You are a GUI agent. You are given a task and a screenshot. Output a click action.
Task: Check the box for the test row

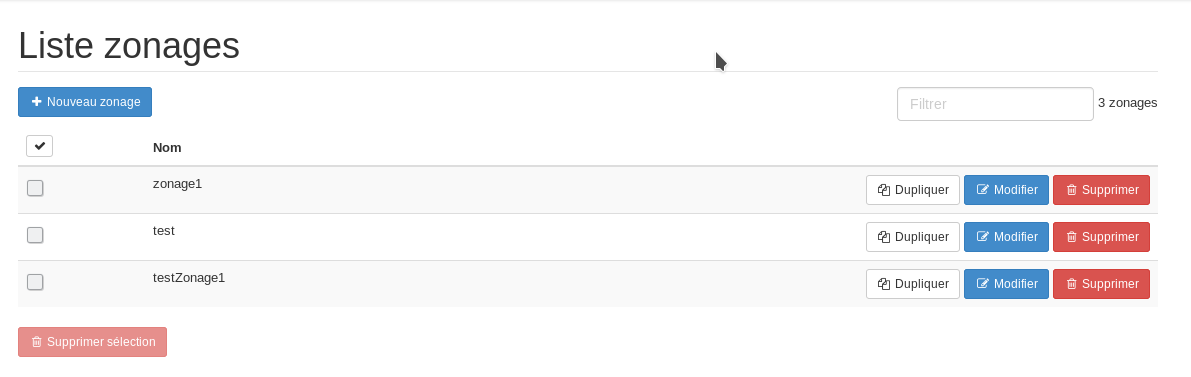click(x=35, y=235)
